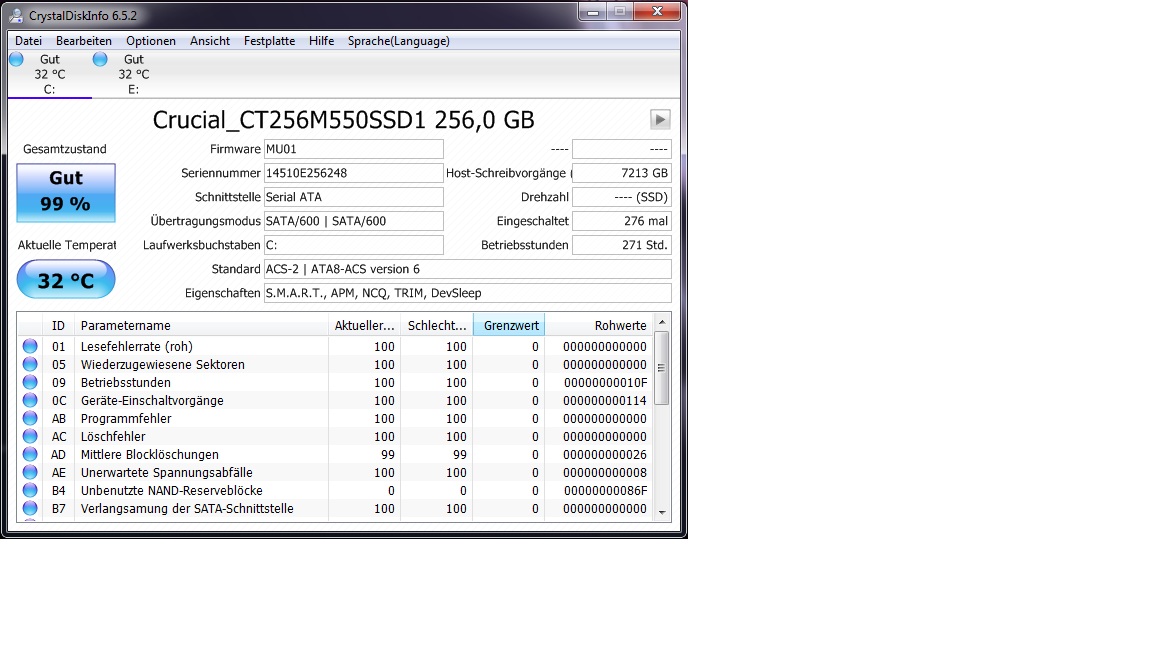Click the 32 °C temperature button
Image resolution: width=1152 pixels, height=648 pixels.
[x=66, y=280]
